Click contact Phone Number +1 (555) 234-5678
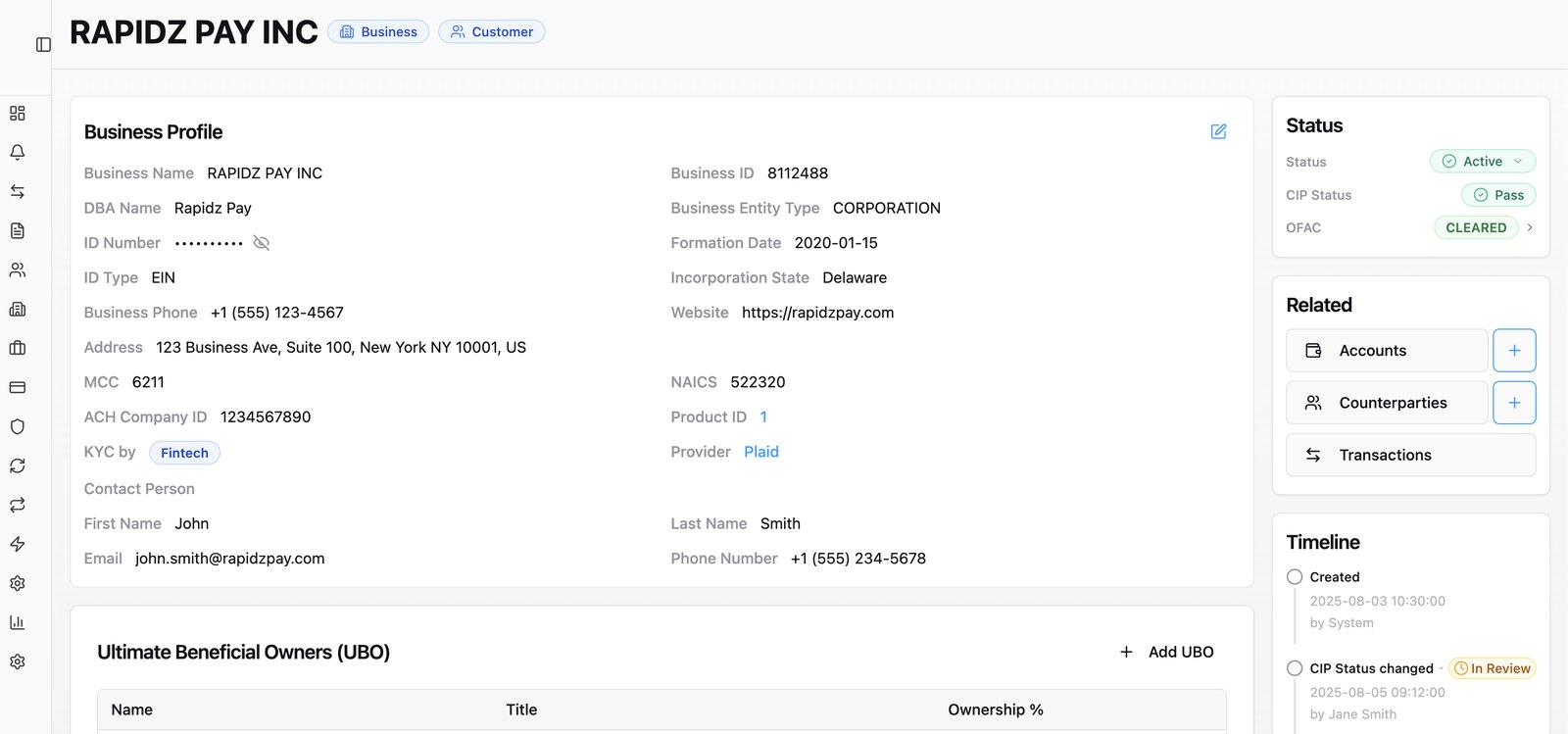The image size is (1568, 734). point(858,559)
